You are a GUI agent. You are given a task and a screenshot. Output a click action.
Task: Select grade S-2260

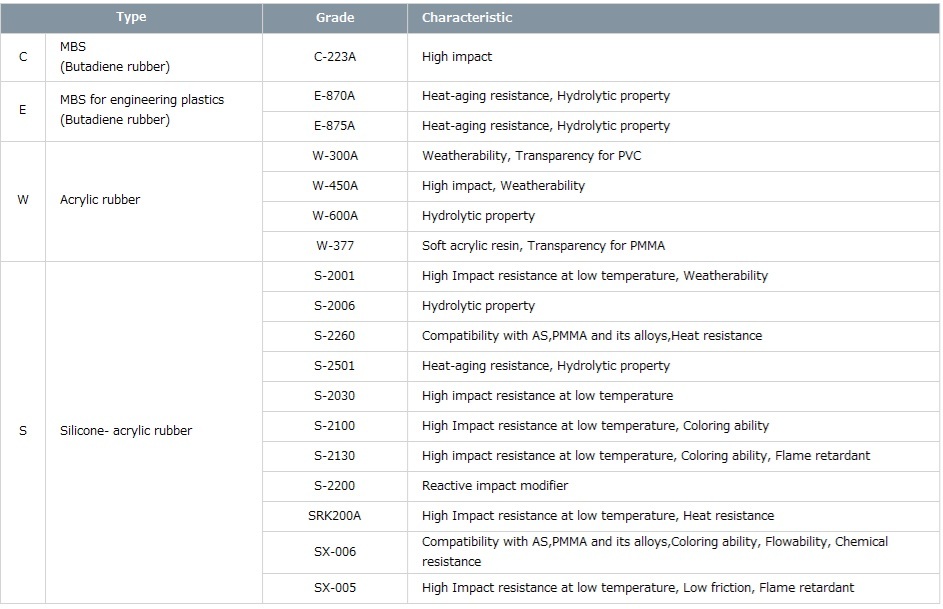pos(334,336)
